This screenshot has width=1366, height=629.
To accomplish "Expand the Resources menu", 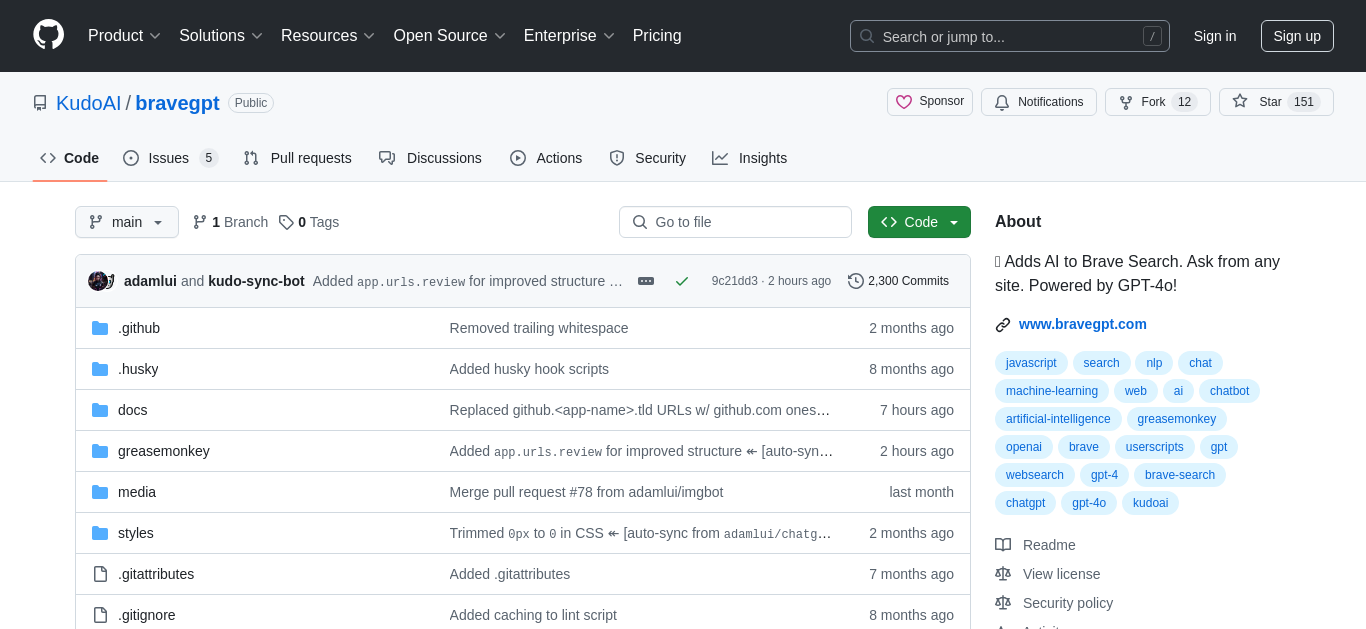I will pos(328,36).
